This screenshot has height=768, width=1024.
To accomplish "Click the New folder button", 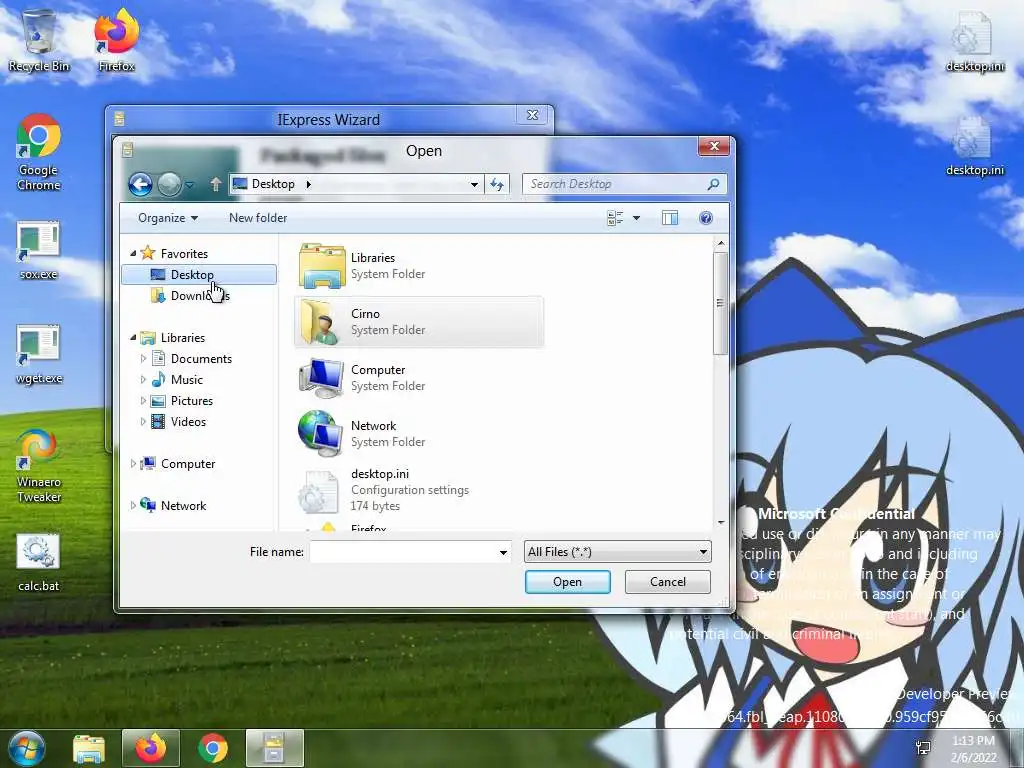I will (x=258, y=218).
